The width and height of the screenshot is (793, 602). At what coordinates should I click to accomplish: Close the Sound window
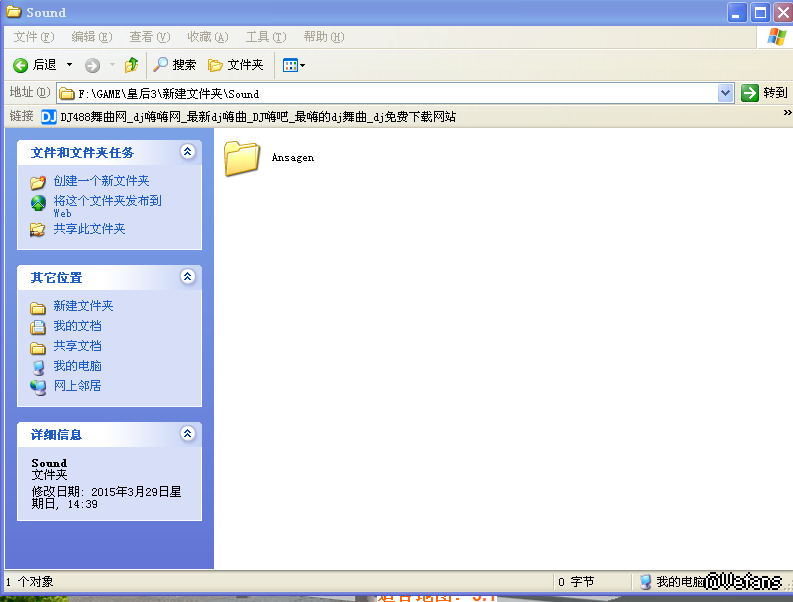click(783, 12)
